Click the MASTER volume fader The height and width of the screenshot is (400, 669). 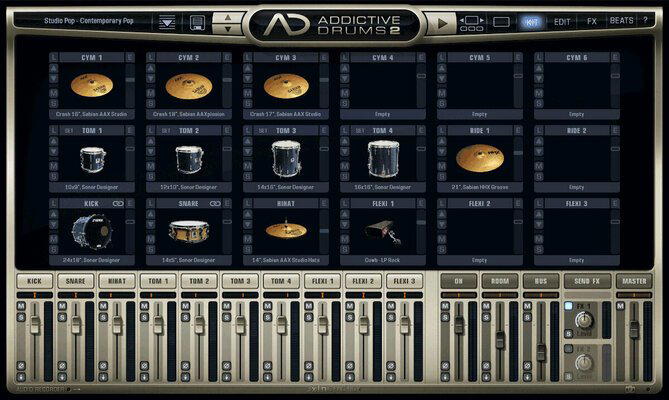(634, 328)
